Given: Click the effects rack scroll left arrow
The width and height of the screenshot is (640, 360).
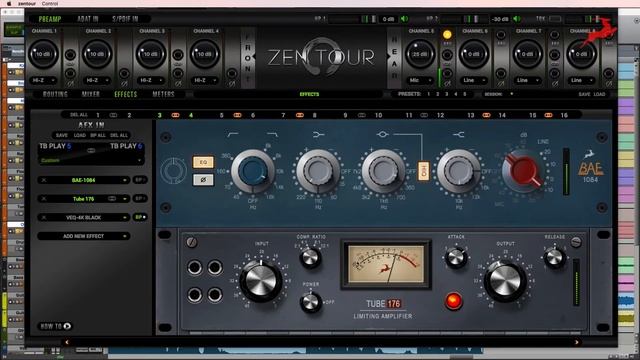Looking at the screenshot, I should tap(67, 342).
